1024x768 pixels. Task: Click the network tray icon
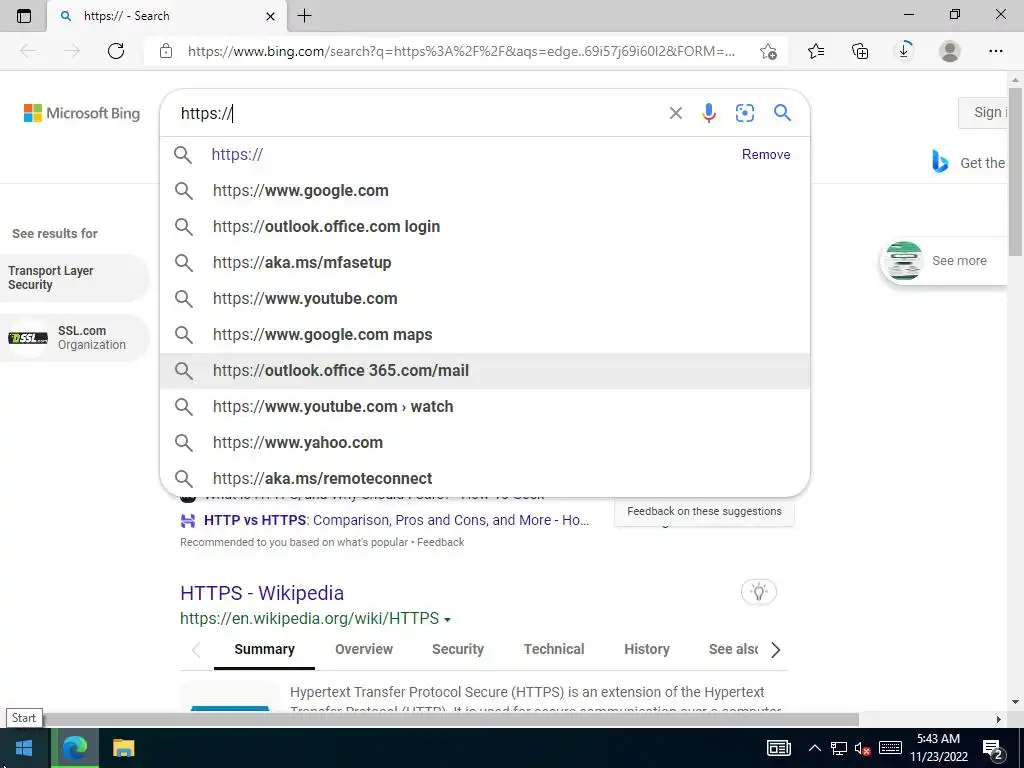coord(839,748)
